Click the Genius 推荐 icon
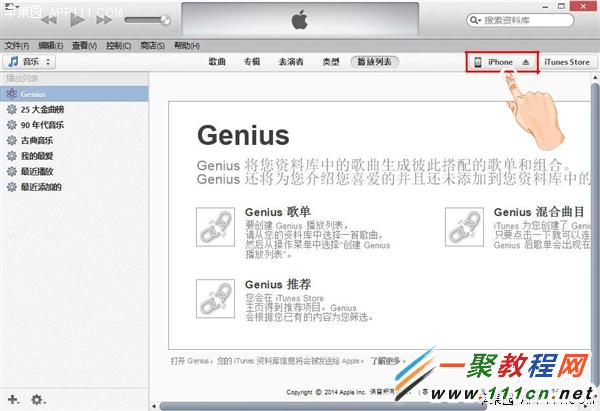 (x=215, y=298)
